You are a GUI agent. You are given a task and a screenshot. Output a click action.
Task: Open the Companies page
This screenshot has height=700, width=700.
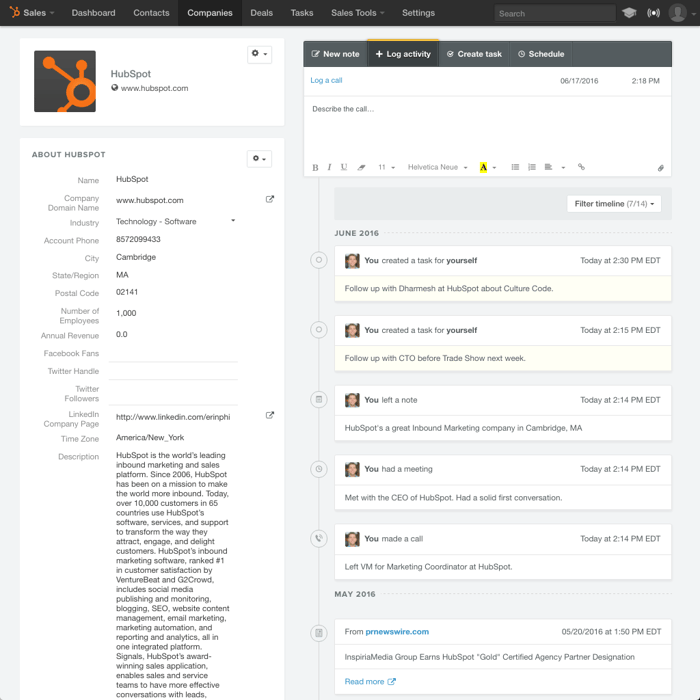click(x=210, y=13)
